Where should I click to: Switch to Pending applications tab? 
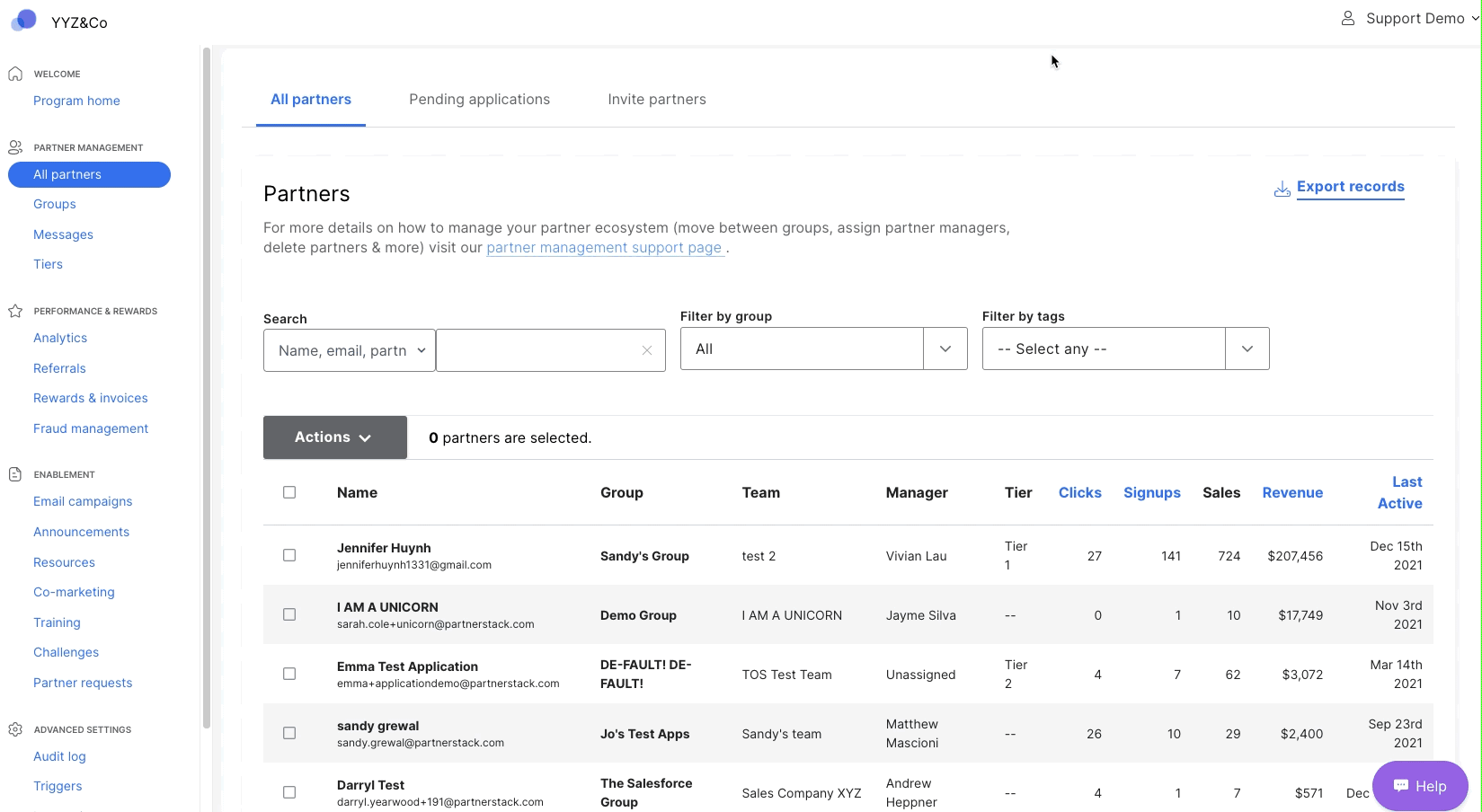tap(479, 100)
